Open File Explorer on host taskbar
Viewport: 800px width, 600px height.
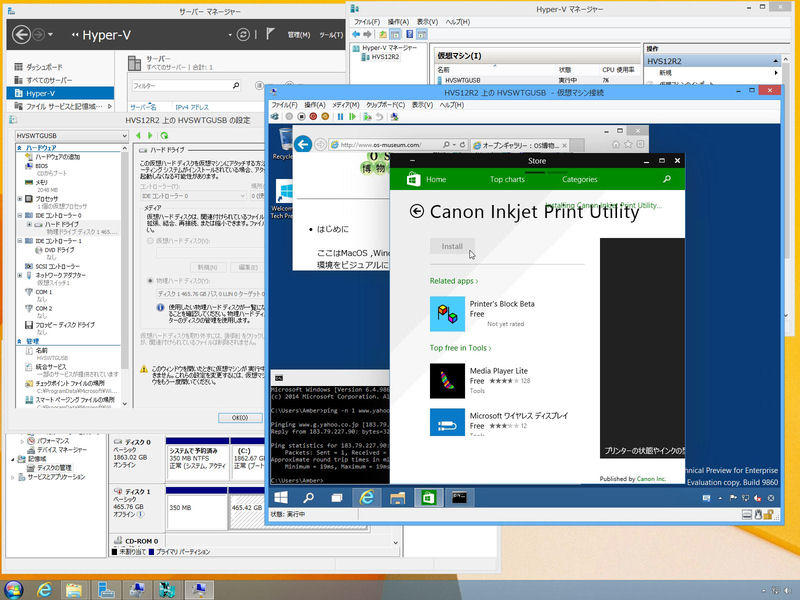[74, 589]
